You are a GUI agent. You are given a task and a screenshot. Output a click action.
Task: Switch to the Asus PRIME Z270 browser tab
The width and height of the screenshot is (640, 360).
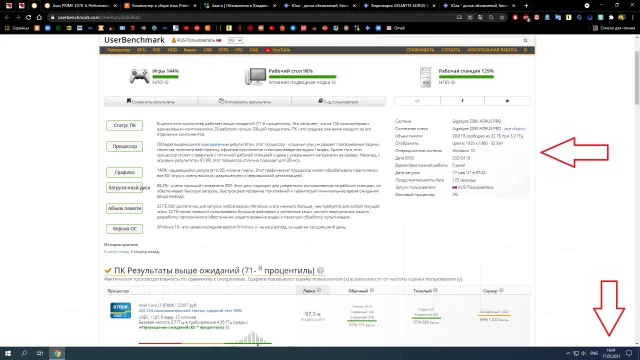point(80,6)
